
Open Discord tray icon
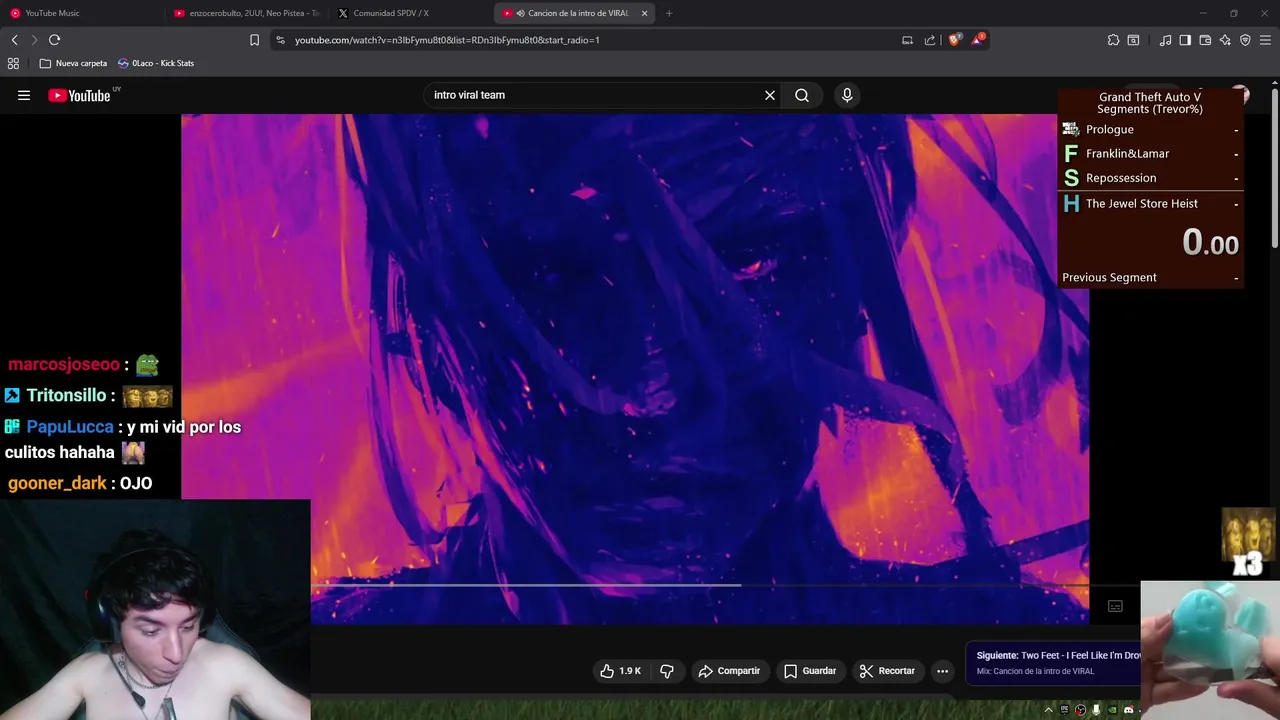[x=1128, y=710]
